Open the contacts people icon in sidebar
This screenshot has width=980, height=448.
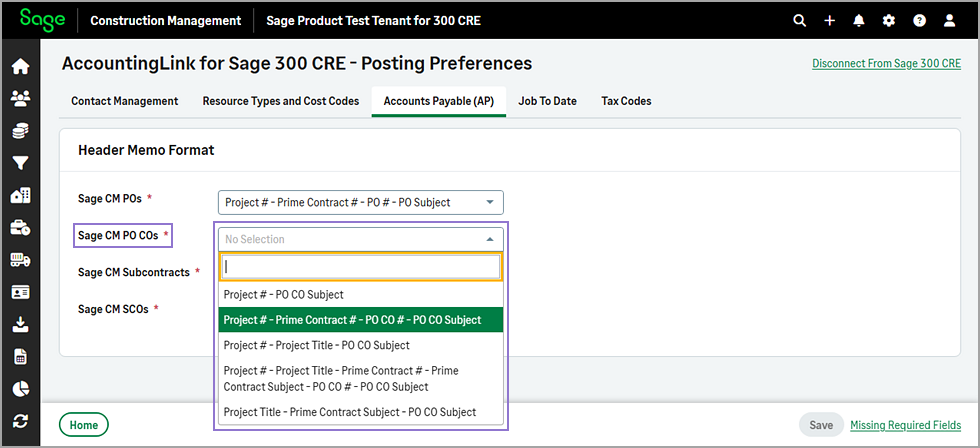click(21, 98)
